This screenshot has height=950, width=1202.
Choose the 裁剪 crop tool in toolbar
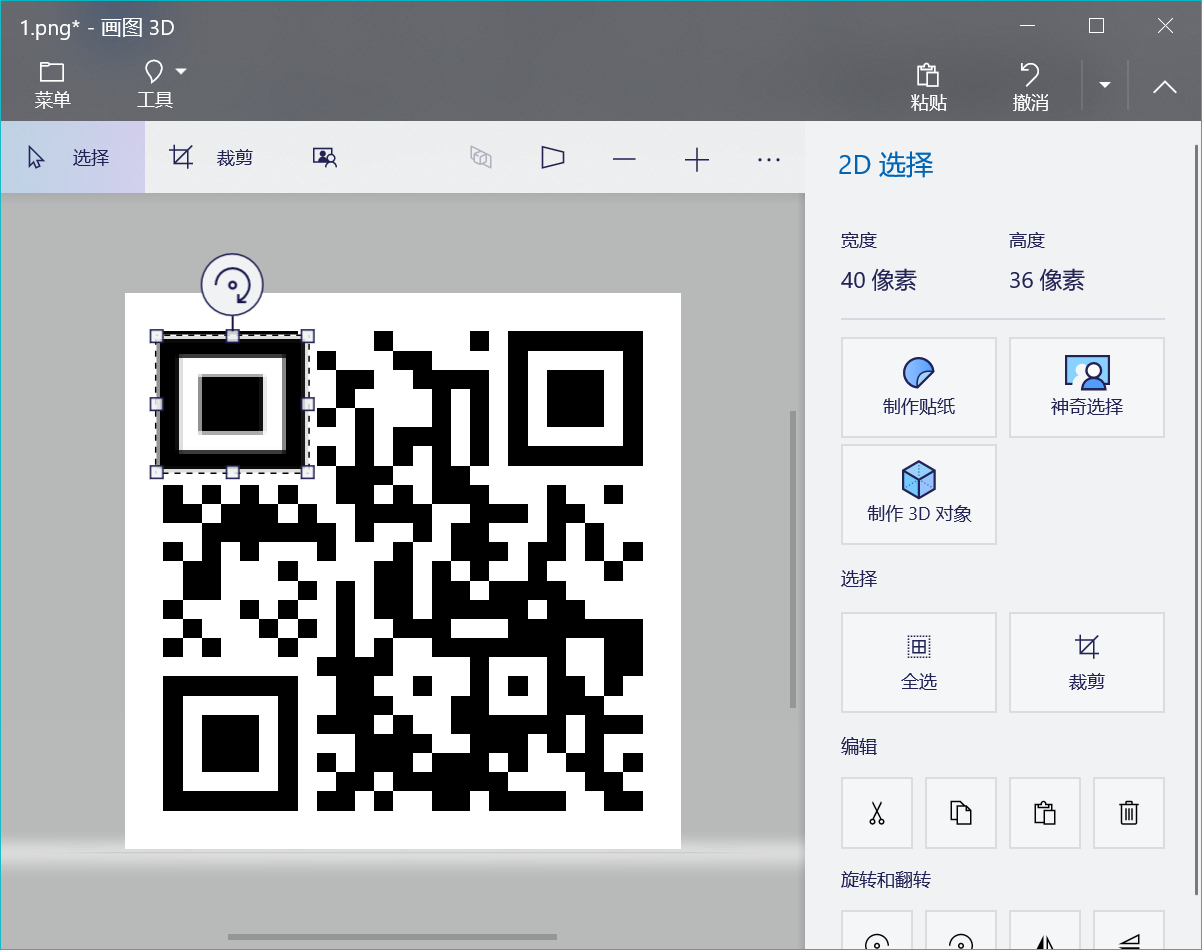[x=211, y=157]
